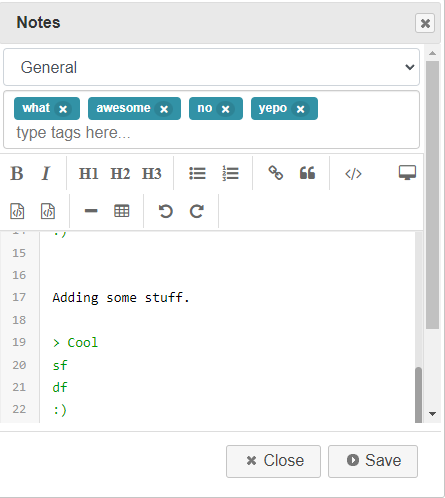Apply H2 heading style
Image resolution: width=445 pixels, height=498 pixels.
point(120,173)
